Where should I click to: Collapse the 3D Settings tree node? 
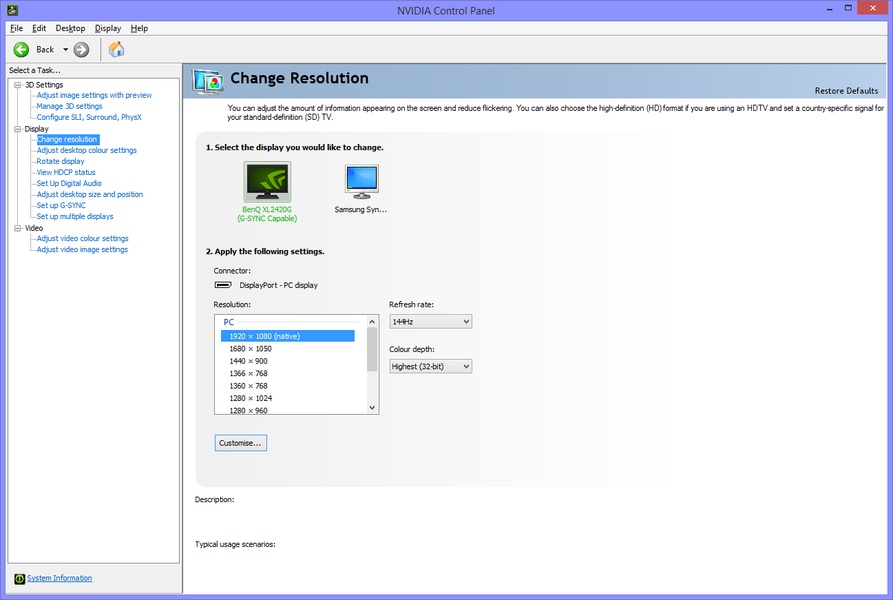pos(18,84)
